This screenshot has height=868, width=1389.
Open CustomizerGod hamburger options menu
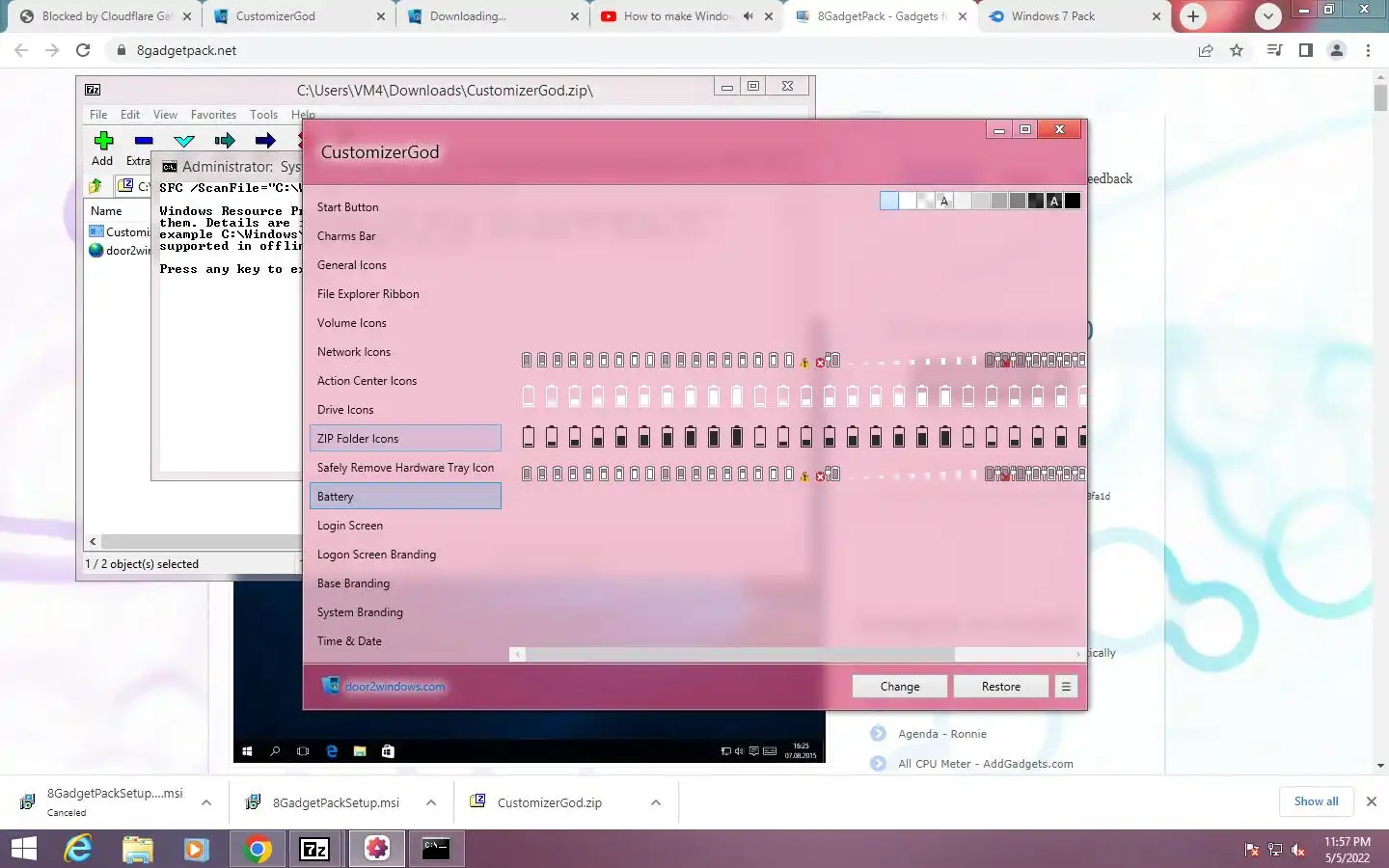click(x=1066, y=687)
